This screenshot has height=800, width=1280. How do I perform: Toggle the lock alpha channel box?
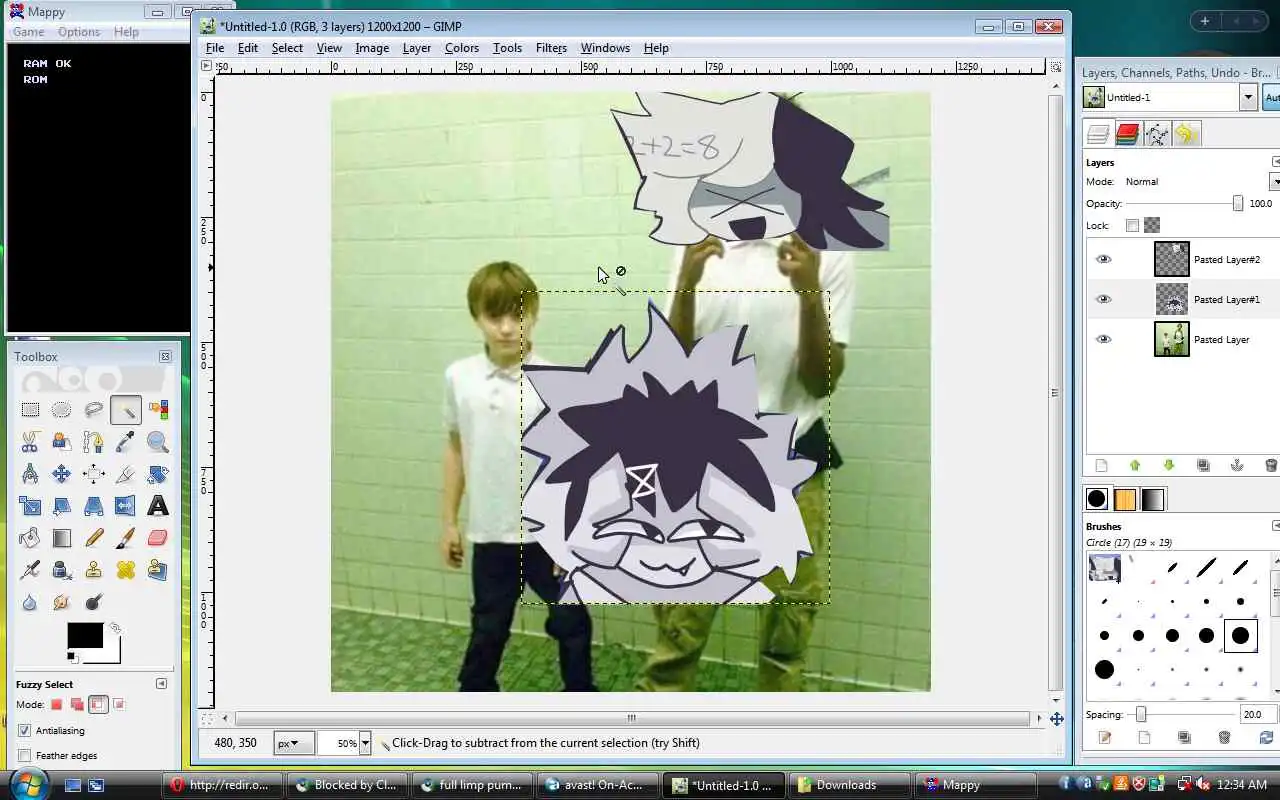pyautogui.click(x=1152, y=225)
